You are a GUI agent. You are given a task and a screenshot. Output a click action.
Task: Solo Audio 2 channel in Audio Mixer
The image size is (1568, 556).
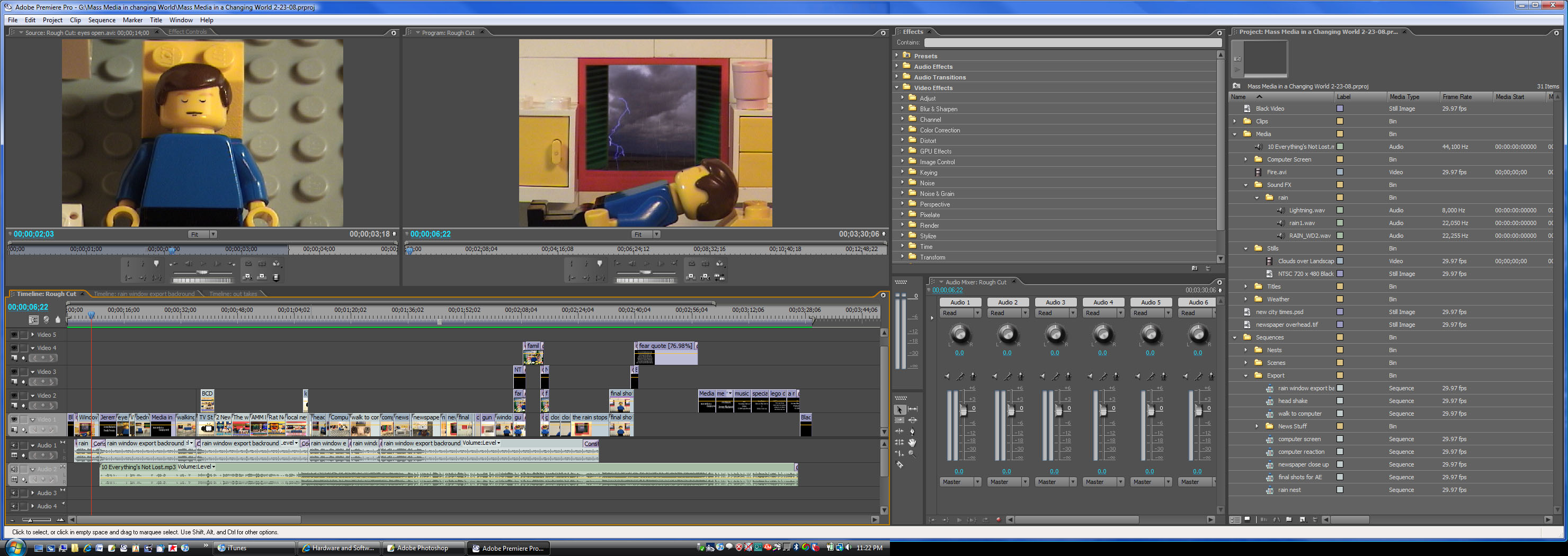1008,376
